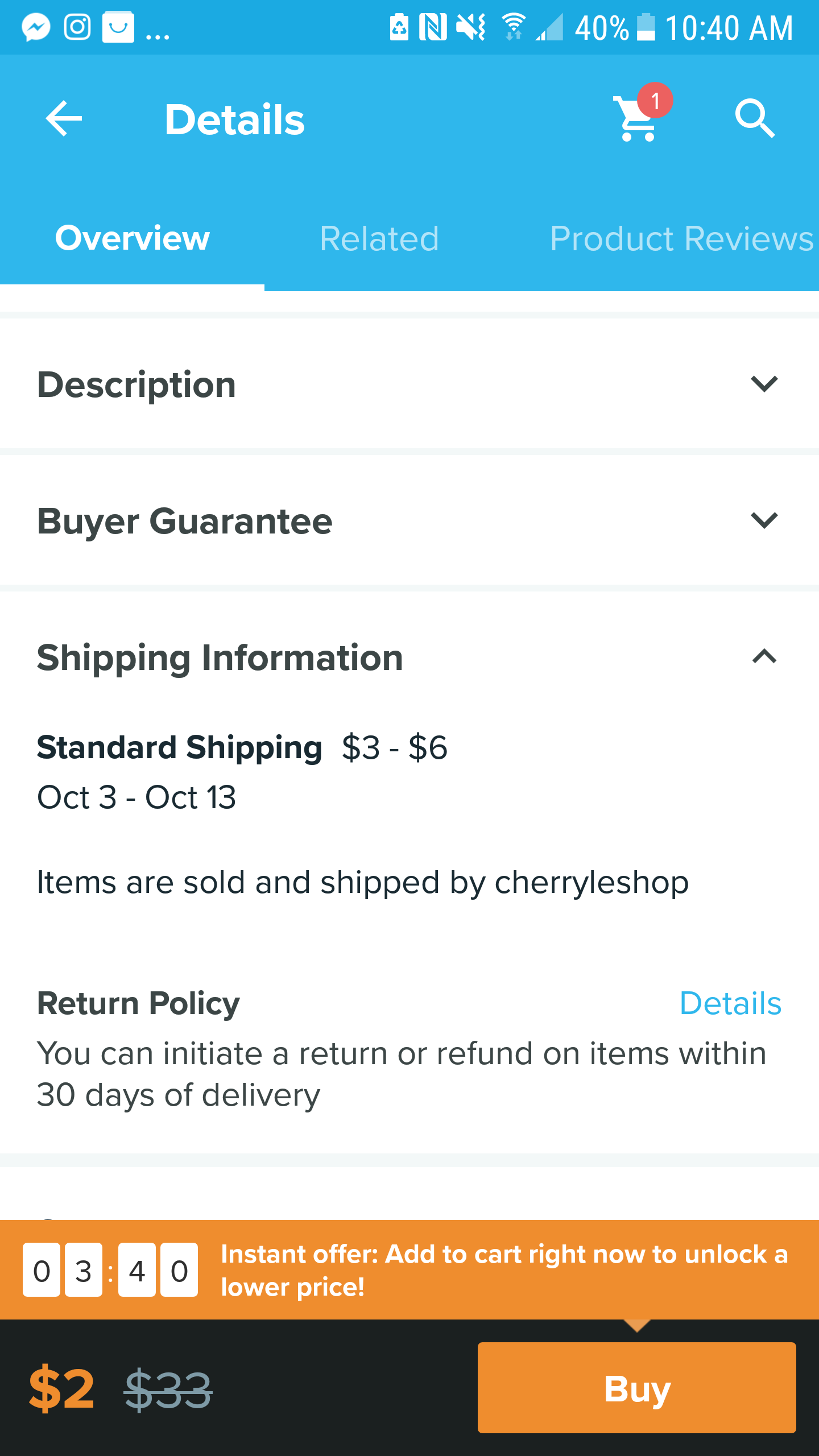Tap the back arrow icon
Viewport: 819px width, 1456px height.
tap(64, 119)
